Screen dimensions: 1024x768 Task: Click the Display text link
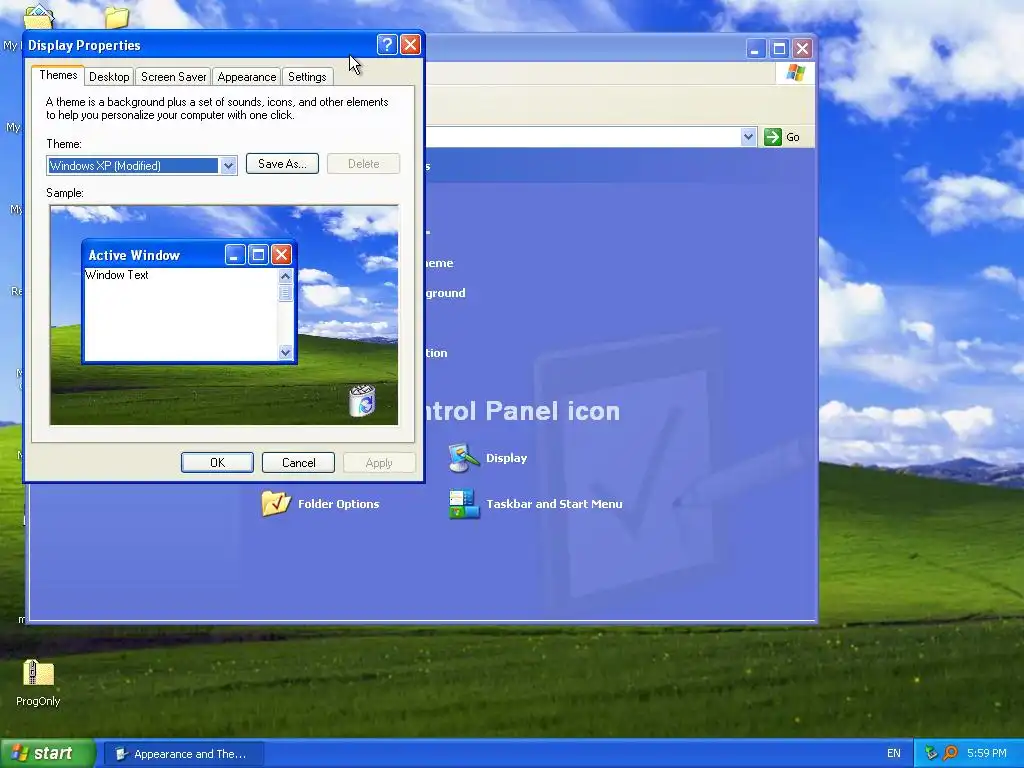click(x=506, y=458)
